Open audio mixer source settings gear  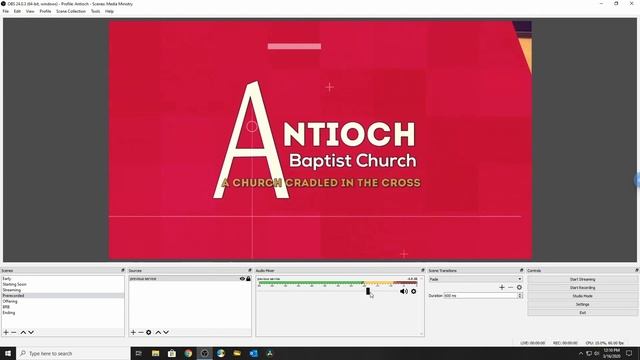[x=413, y=291]
